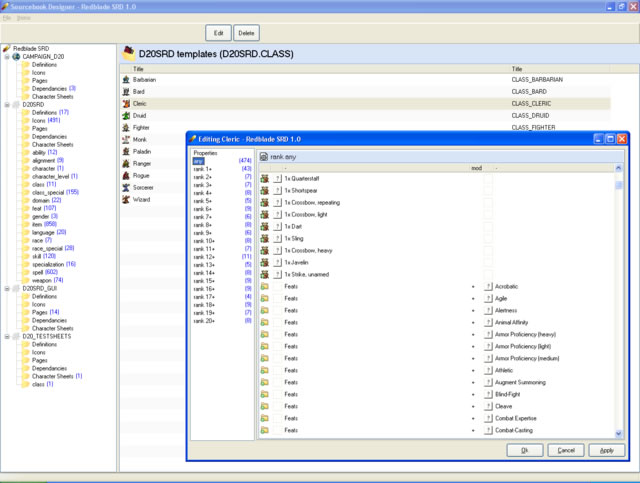Click the 1x Dart item icon

264,226
